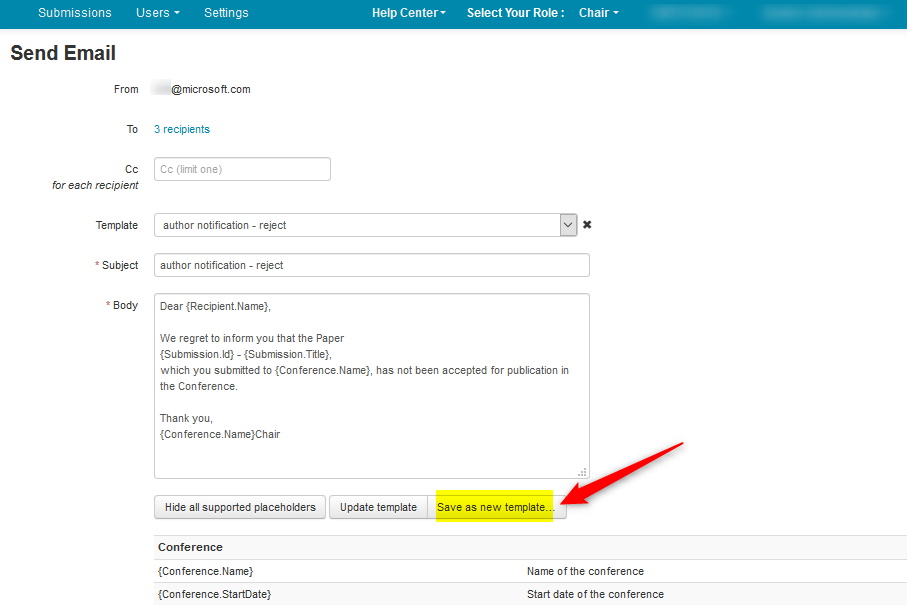Click the Template dropdown arrow

(568, 225)
